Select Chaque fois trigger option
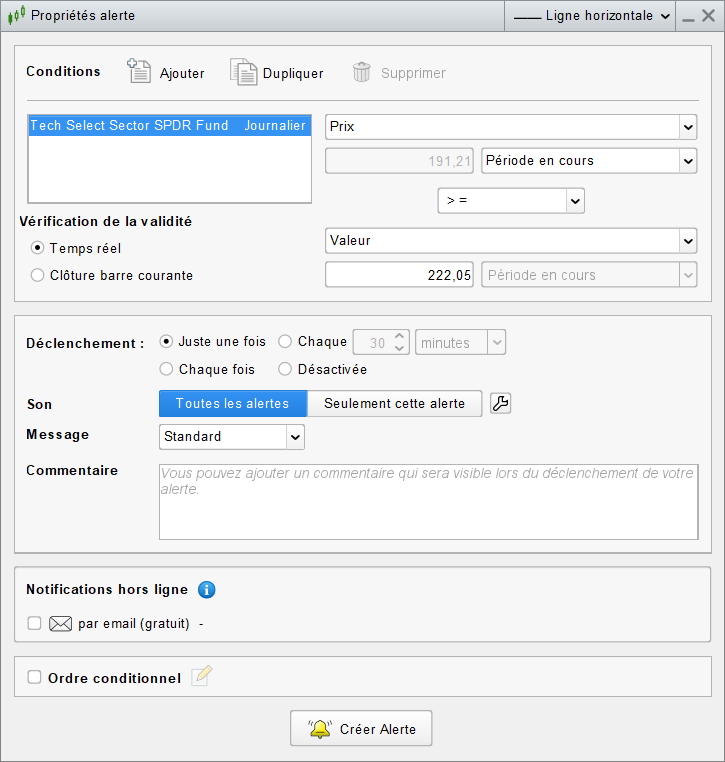Image resolution: width=725 pixels, height=762 pixels. pos(166,369)
